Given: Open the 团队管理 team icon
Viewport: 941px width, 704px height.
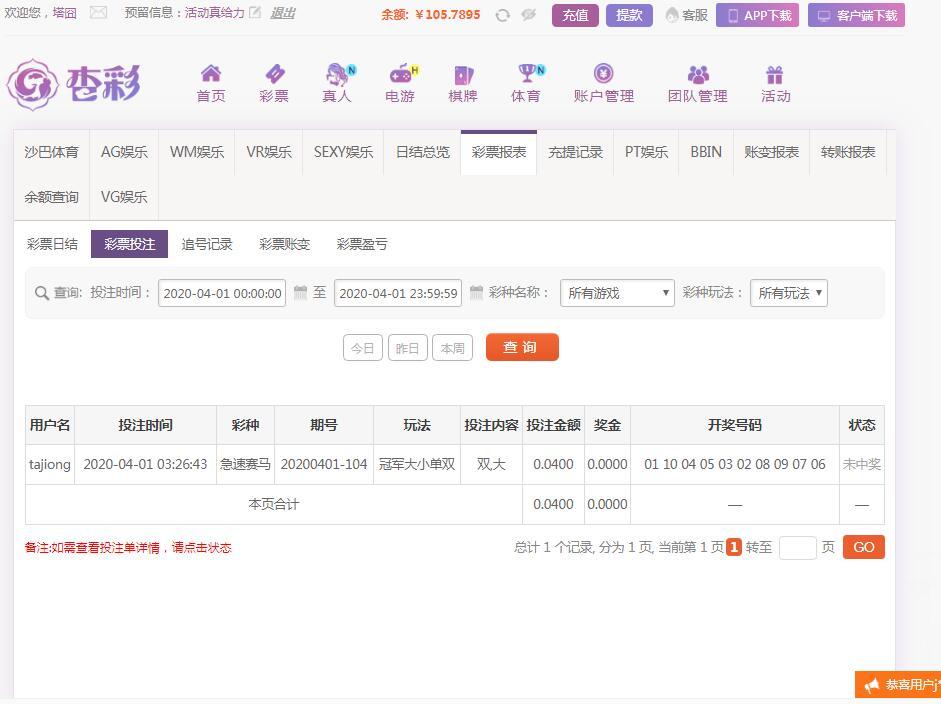Looking at the screenshot, I should point(698,74).
